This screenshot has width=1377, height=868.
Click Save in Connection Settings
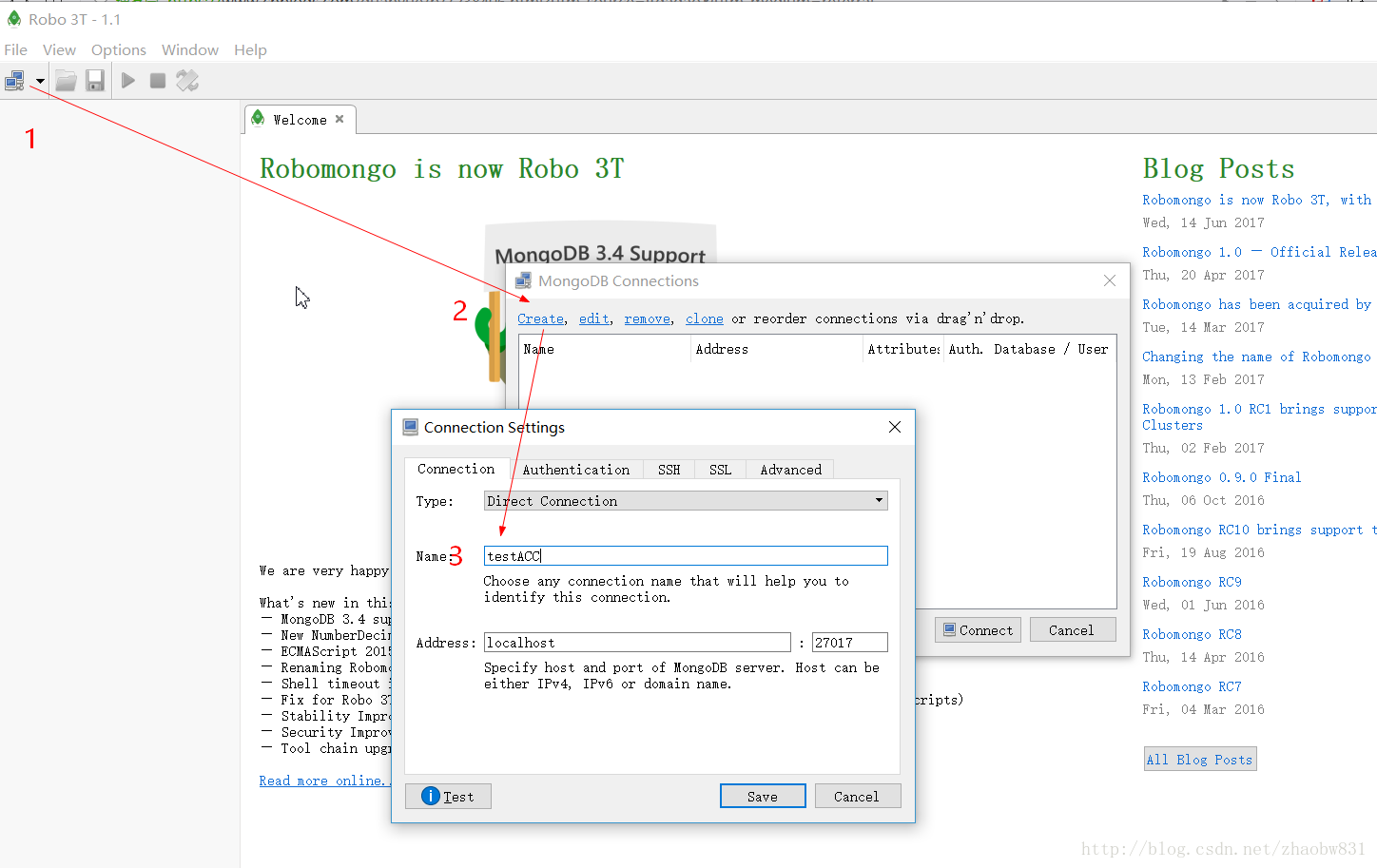coord(763,797)
